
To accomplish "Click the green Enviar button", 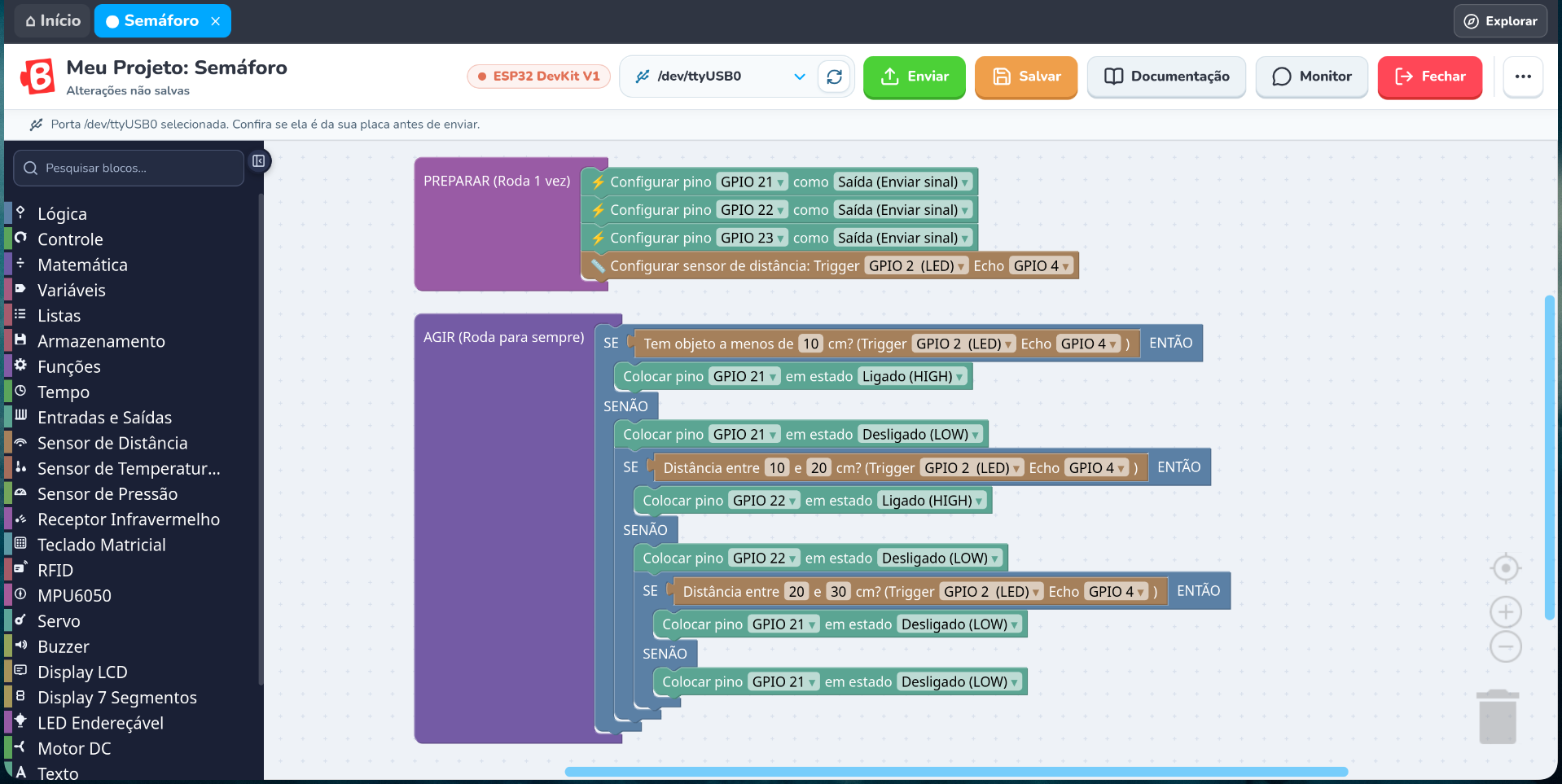I will [914, 77].
